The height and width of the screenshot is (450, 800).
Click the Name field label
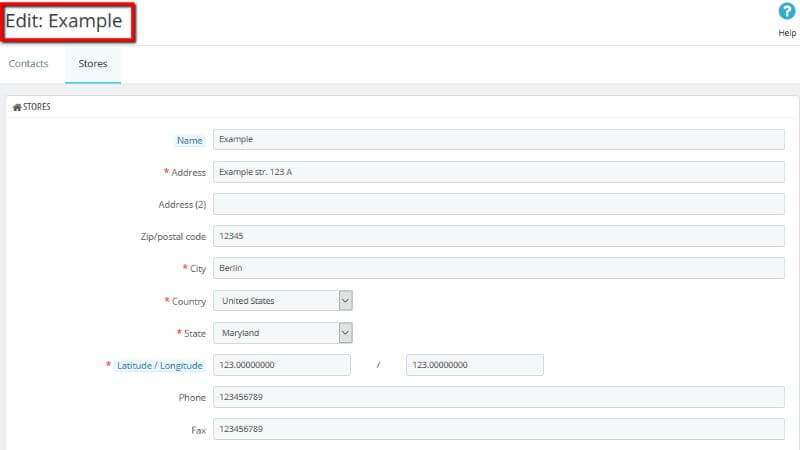[189, 140]
